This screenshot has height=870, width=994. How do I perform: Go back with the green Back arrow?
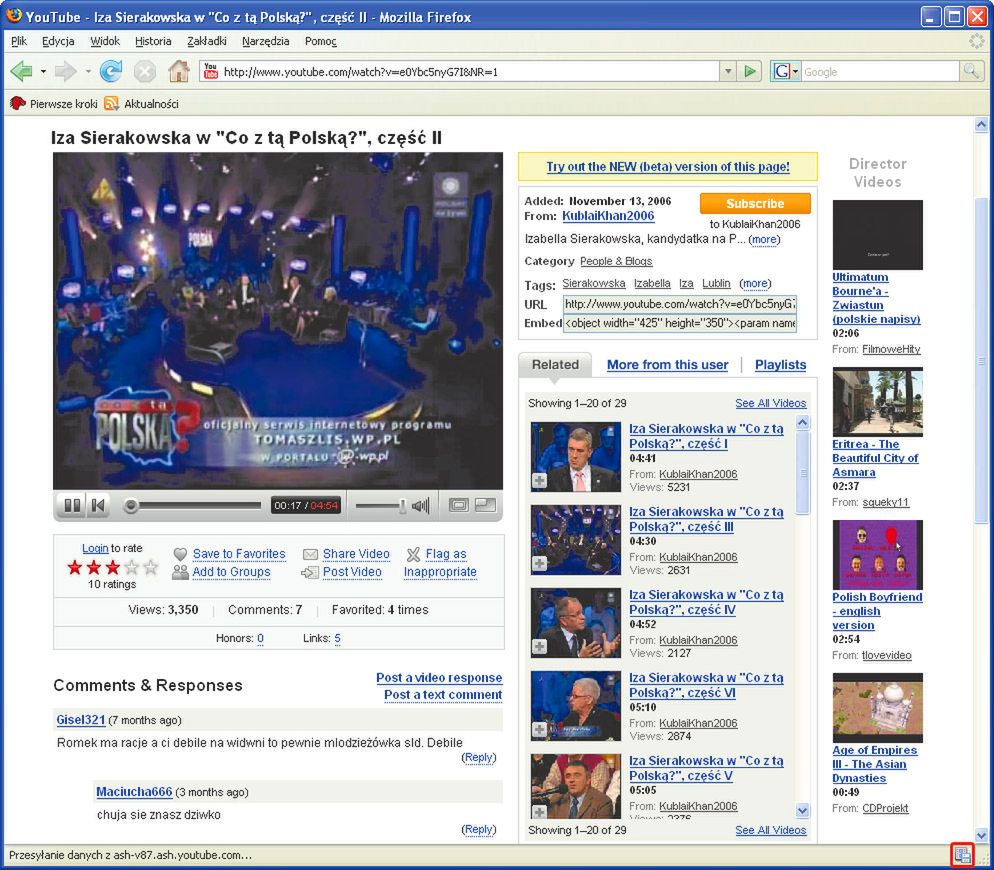click(x=22, y=71)
